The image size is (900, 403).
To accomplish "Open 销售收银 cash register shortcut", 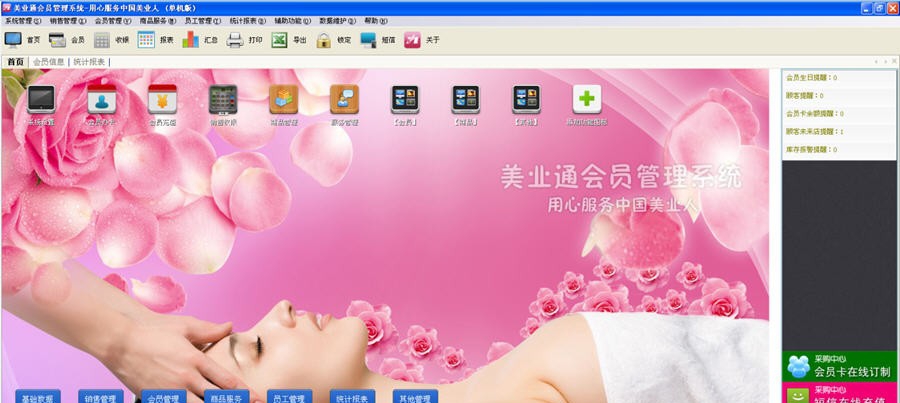I will pos(223,99).
